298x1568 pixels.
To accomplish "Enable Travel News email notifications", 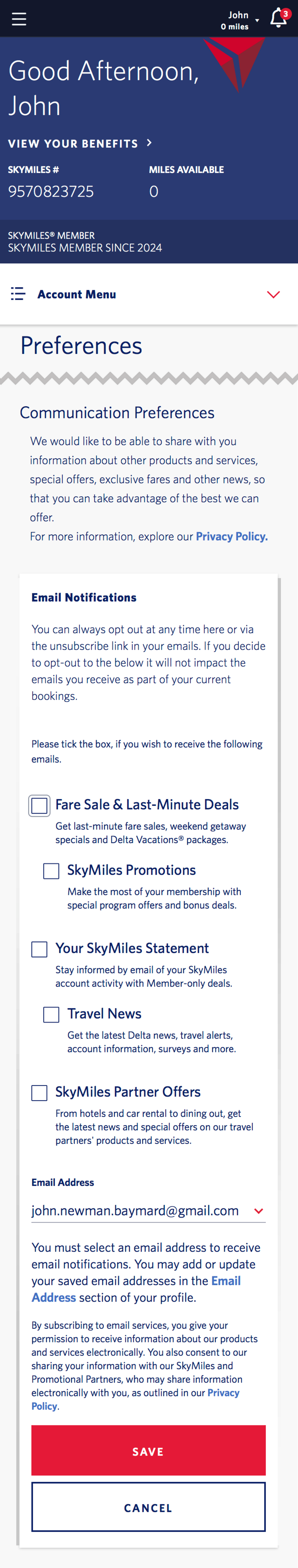I will [x=51, y=1014].
